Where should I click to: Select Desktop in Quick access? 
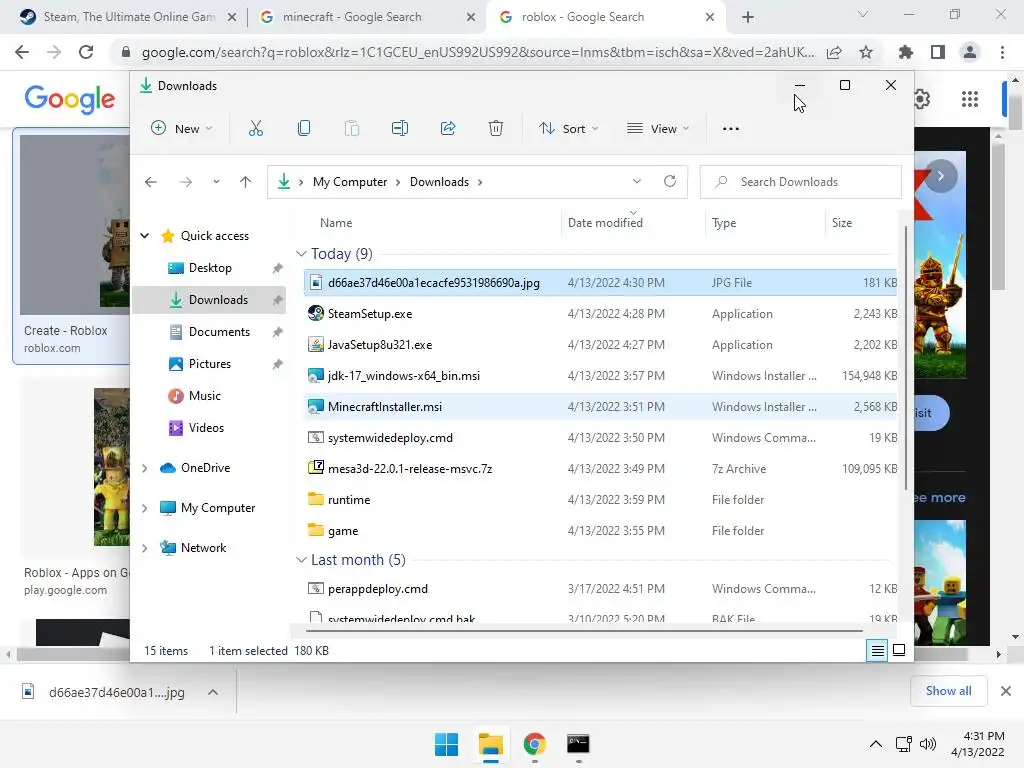click(x=210, y=268)
